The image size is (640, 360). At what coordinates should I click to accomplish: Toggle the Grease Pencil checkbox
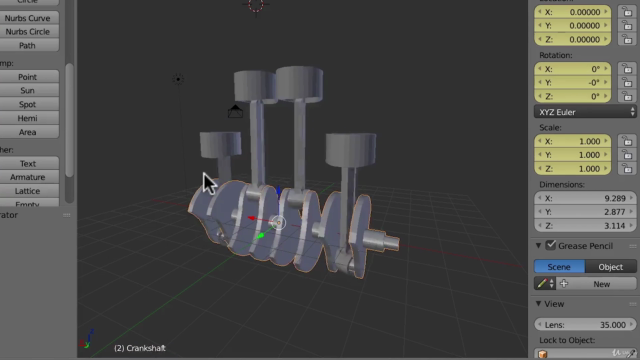point(551,245)
